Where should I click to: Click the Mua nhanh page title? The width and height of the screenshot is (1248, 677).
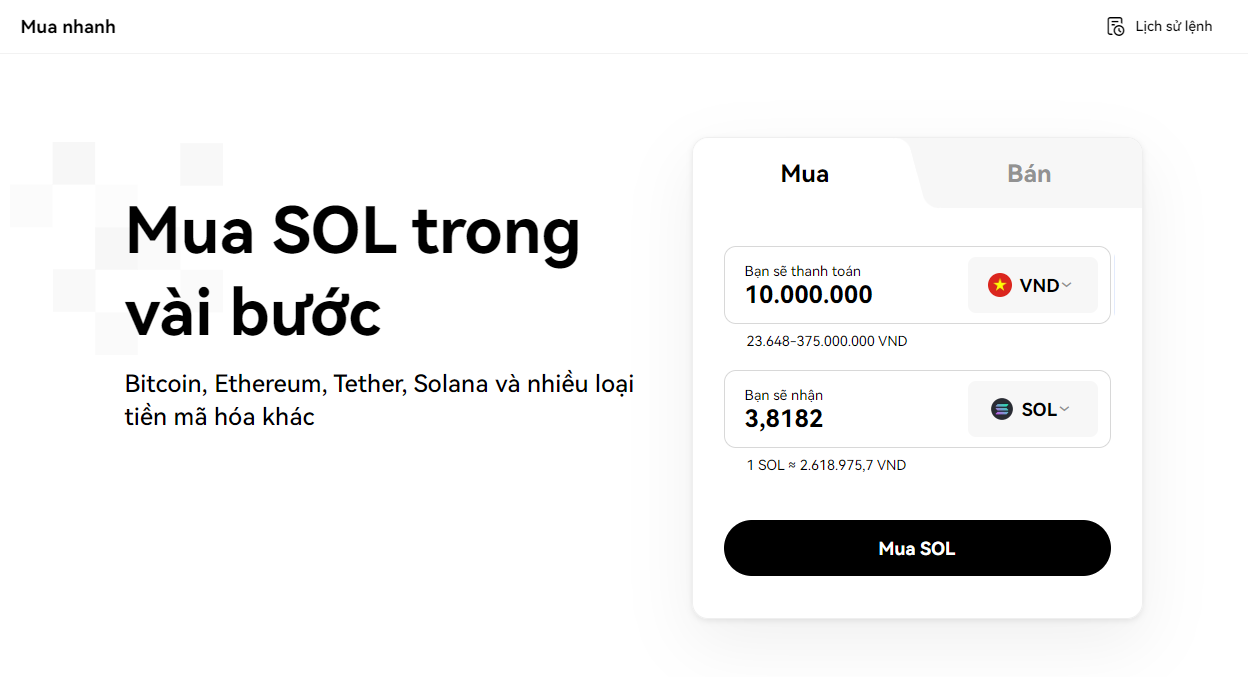[68, 27]
